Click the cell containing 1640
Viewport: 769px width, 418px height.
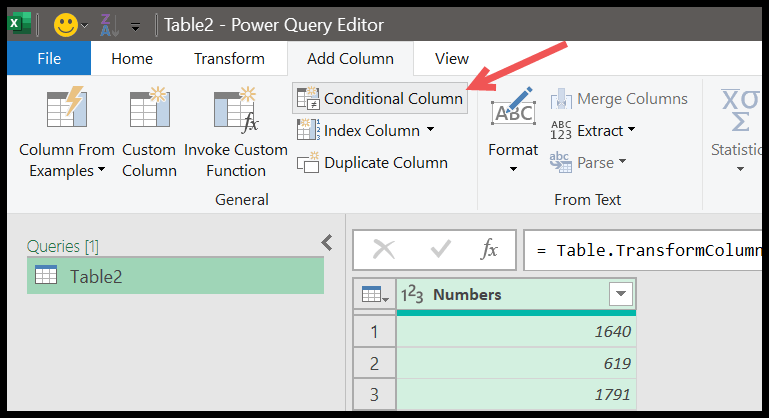(516, 332)
